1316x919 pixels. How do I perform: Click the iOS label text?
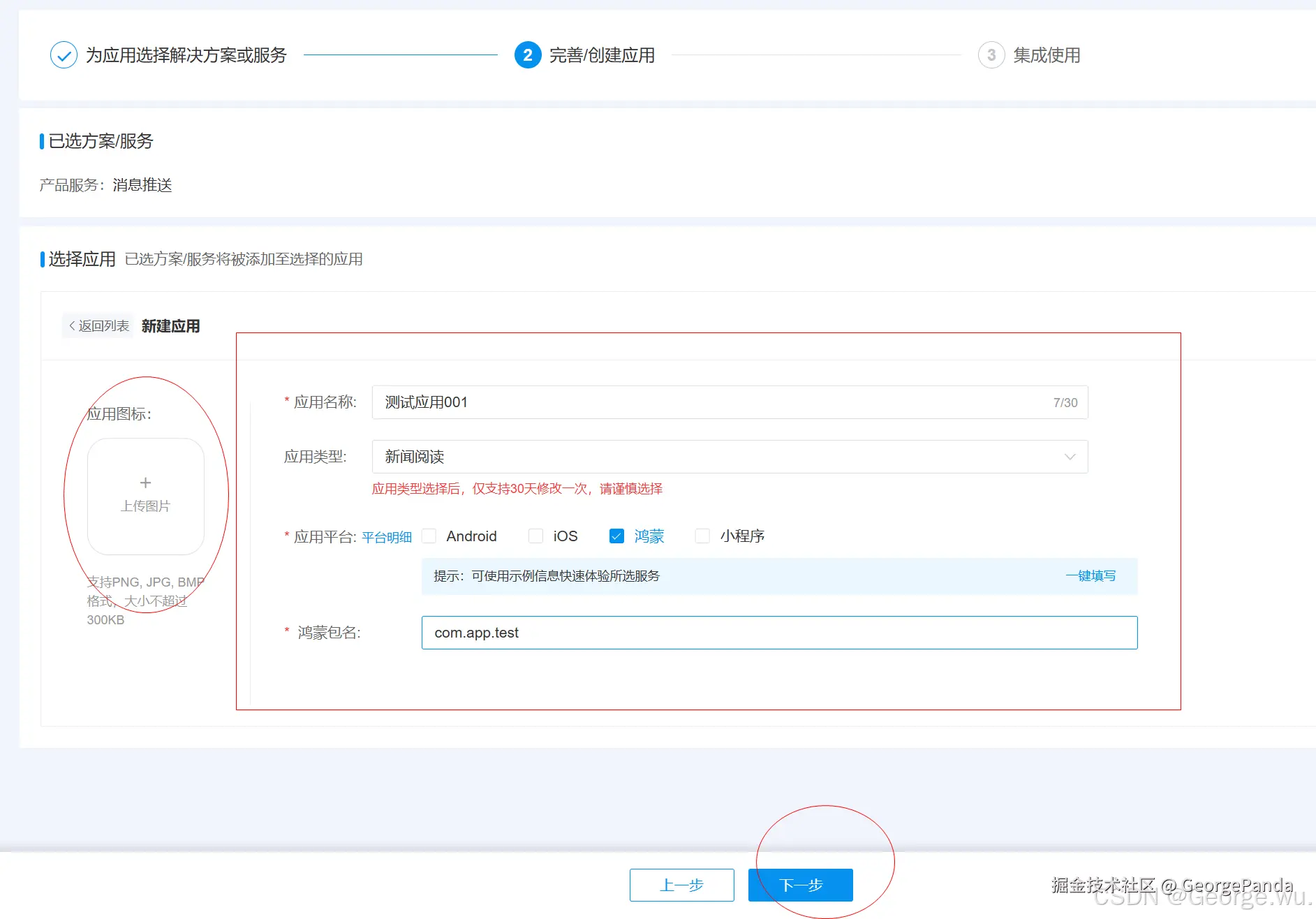coord(565,536)
